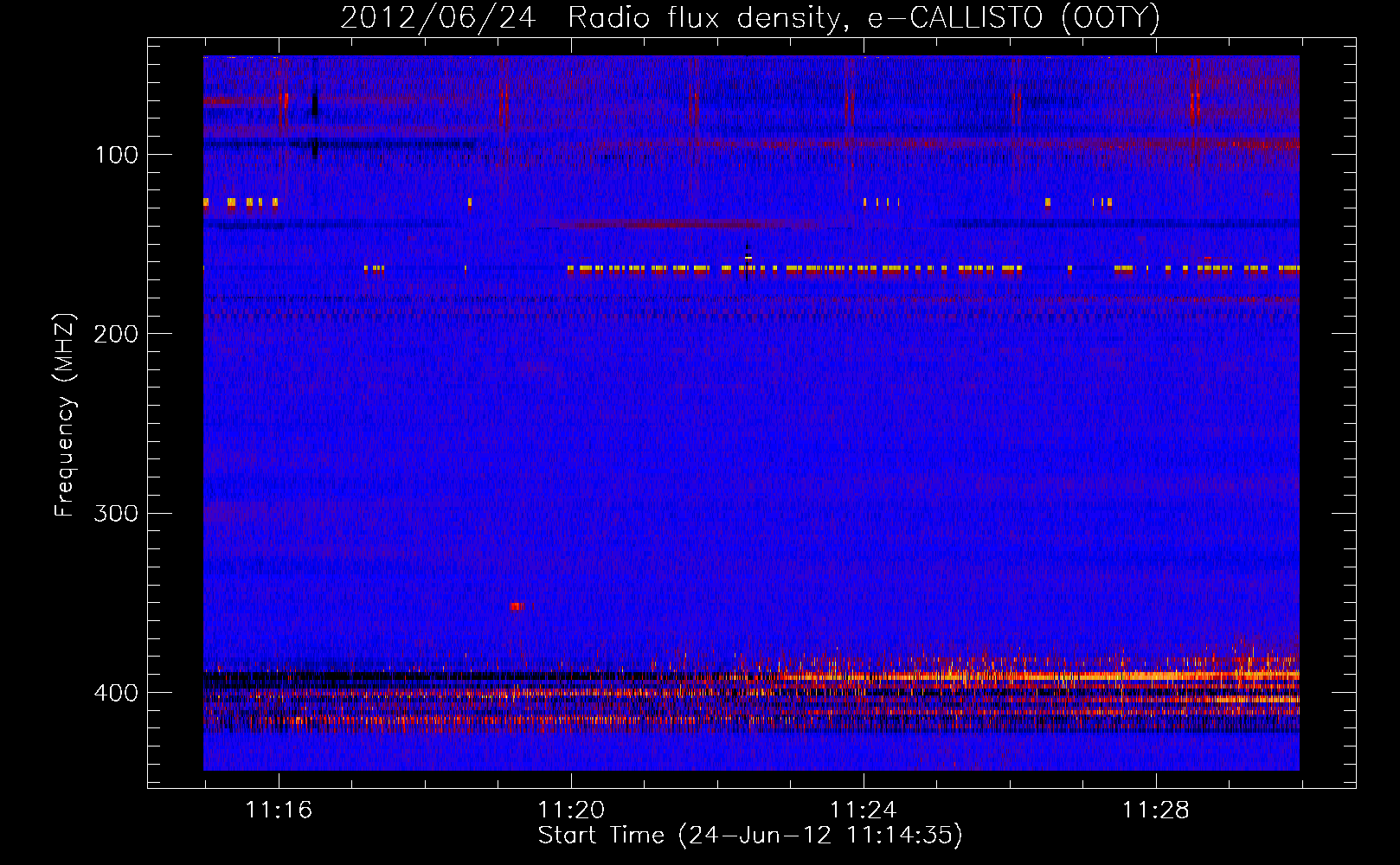Click the '11:24' time tick label

(864, 810)
